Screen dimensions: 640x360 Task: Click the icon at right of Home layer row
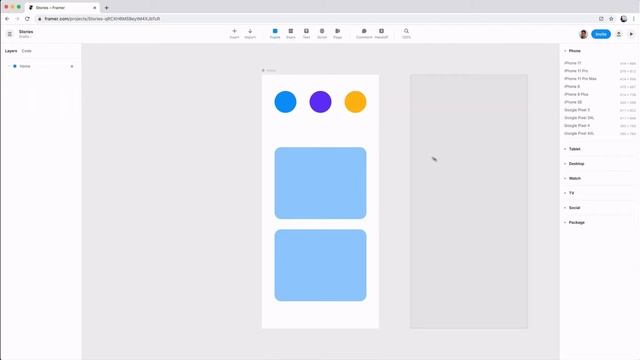(x=72, y=66)
